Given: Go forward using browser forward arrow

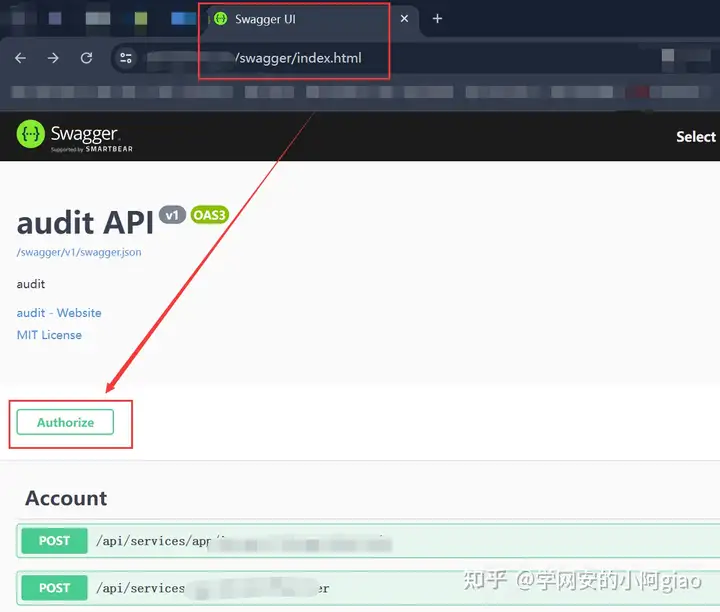Looking at the screenshot, I should 53,58.
